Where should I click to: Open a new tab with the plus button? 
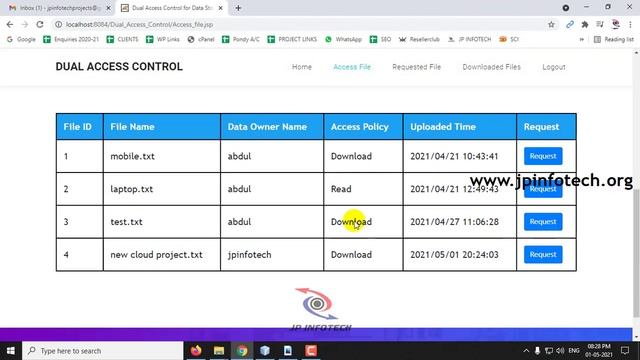click(x=238, y=8)
